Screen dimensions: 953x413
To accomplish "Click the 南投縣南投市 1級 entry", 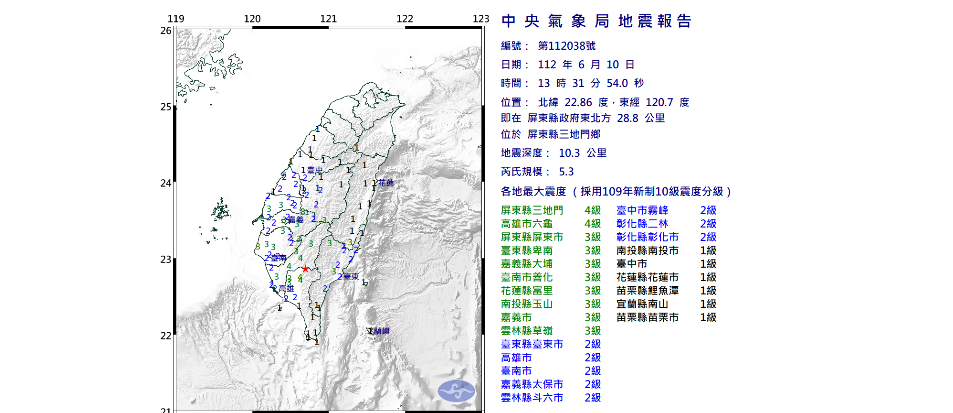I will 667,250.
